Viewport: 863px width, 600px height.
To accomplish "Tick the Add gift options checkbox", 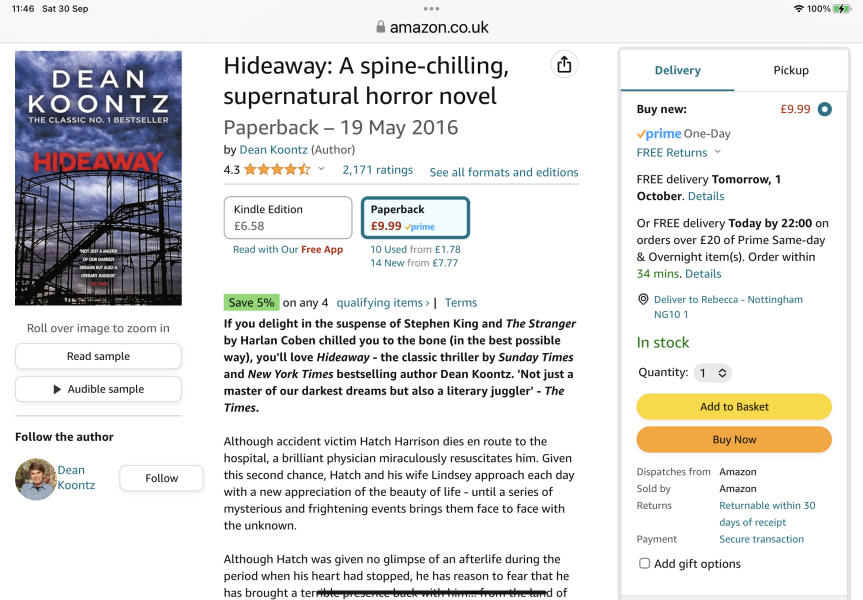I will click(644, 564).
